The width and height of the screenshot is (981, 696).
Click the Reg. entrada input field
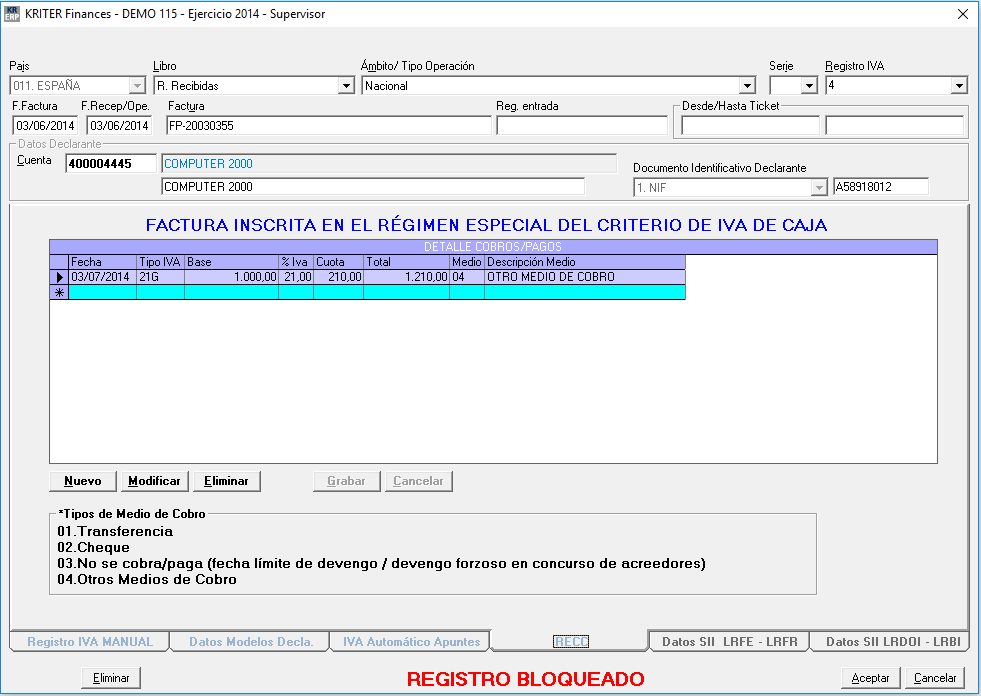[582, 126]
